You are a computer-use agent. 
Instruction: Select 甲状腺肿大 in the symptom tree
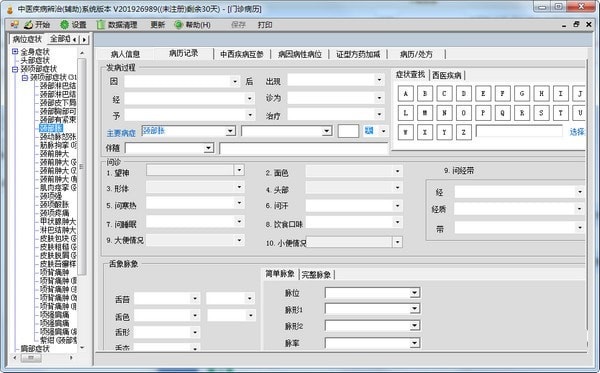coord(58,221)
